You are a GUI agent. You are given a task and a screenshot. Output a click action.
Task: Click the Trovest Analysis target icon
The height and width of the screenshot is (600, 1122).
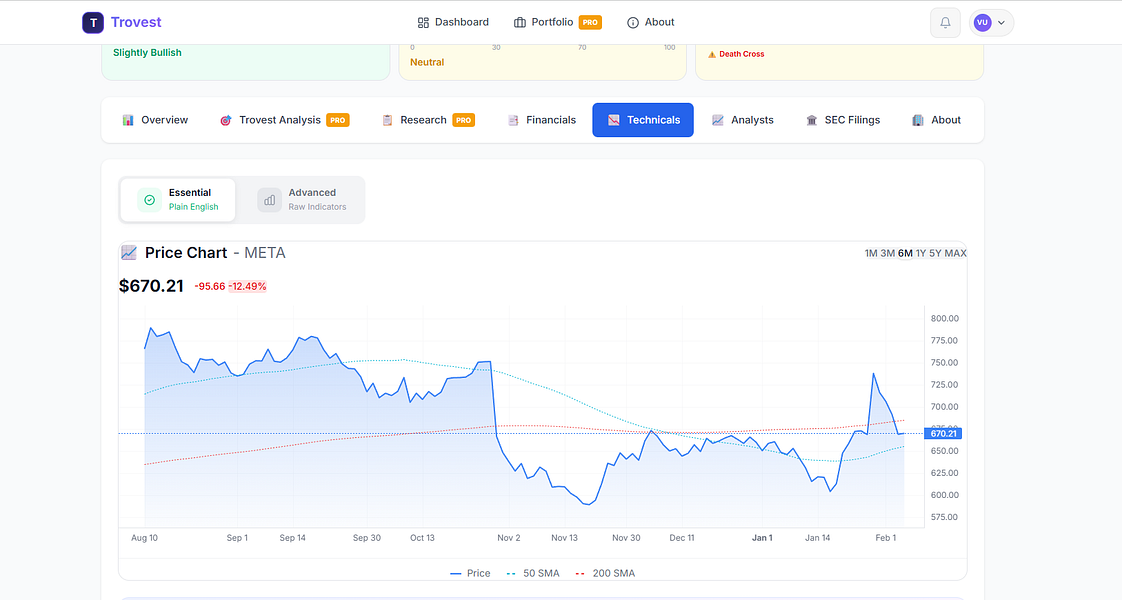coord(225,120)
